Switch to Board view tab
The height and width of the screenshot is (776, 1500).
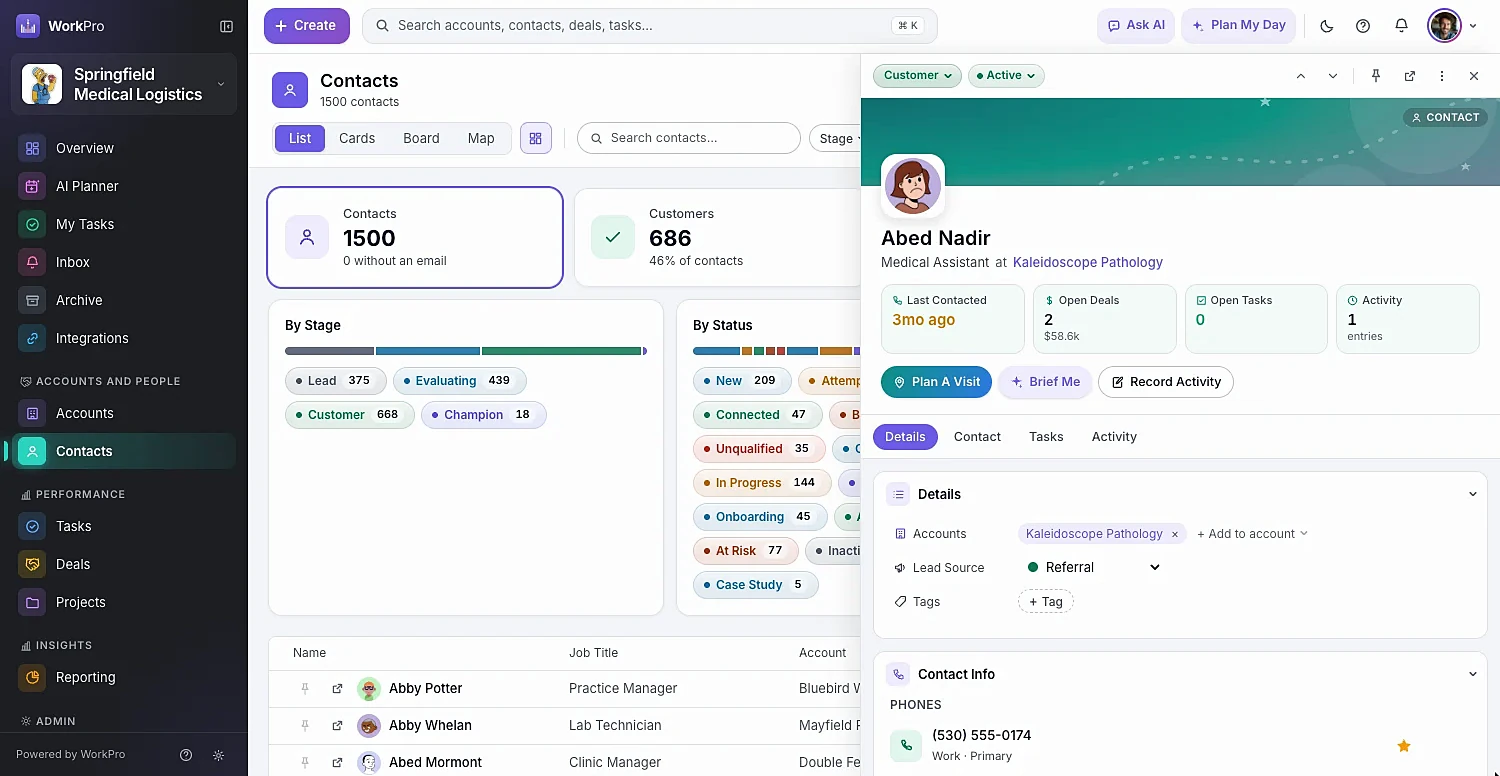[x=421, y=138]
